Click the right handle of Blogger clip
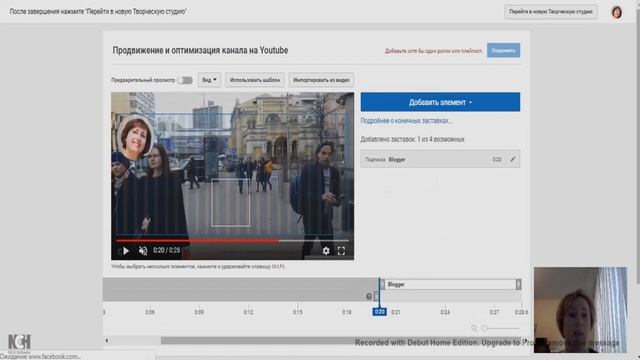 (518, 284)
